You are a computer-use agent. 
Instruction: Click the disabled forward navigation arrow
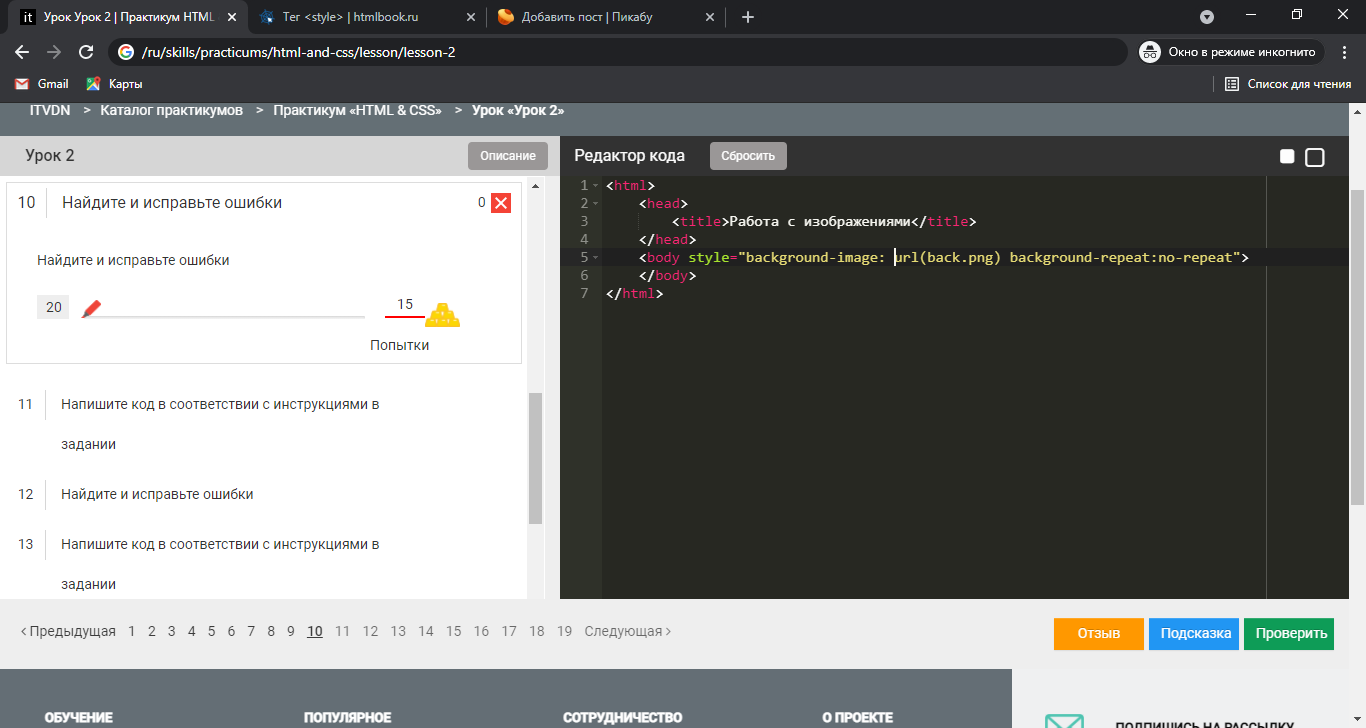click(54, 52)
